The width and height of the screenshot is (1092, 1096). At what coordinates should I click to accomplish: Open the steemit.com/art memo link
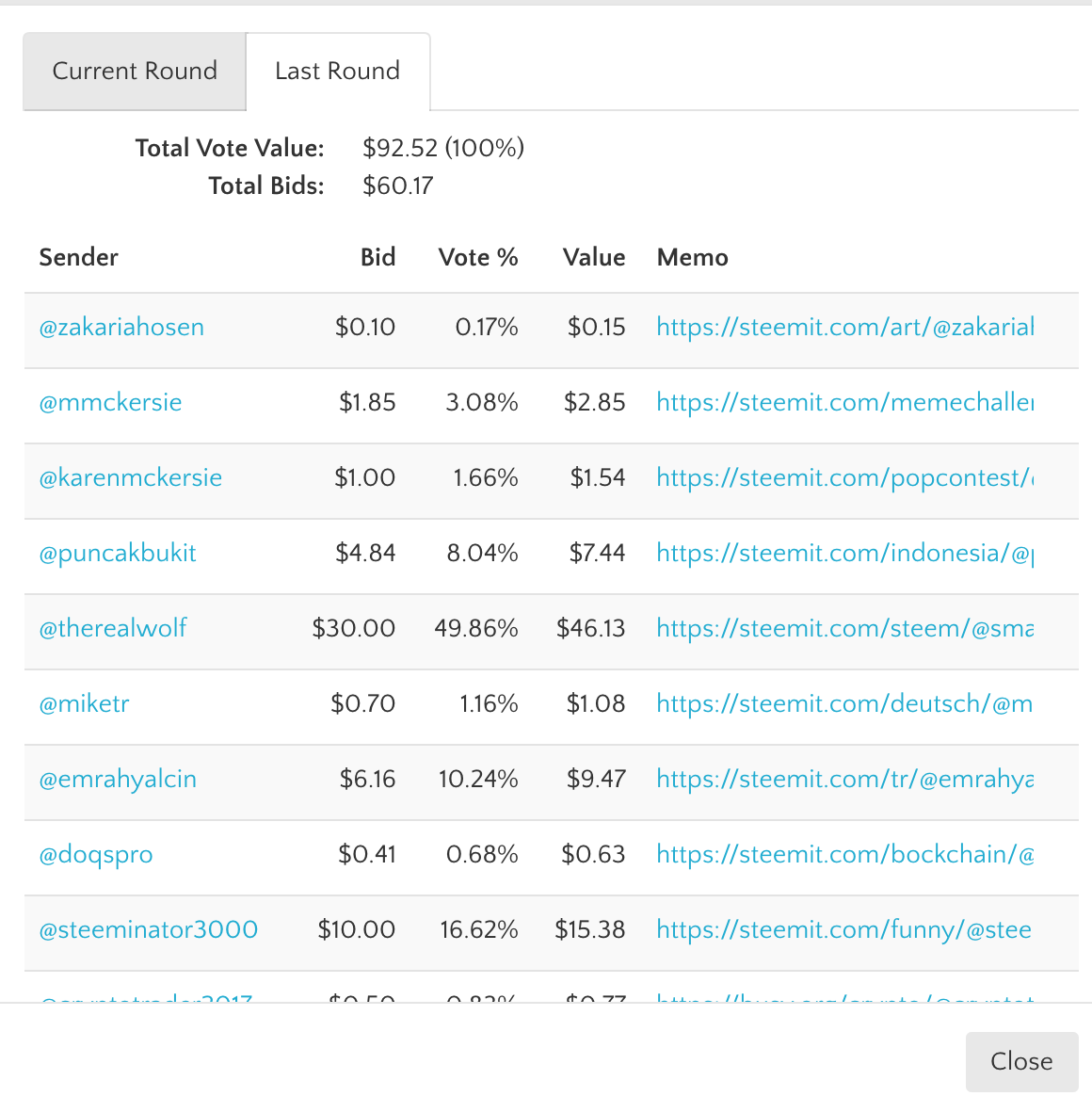(844, 328)
